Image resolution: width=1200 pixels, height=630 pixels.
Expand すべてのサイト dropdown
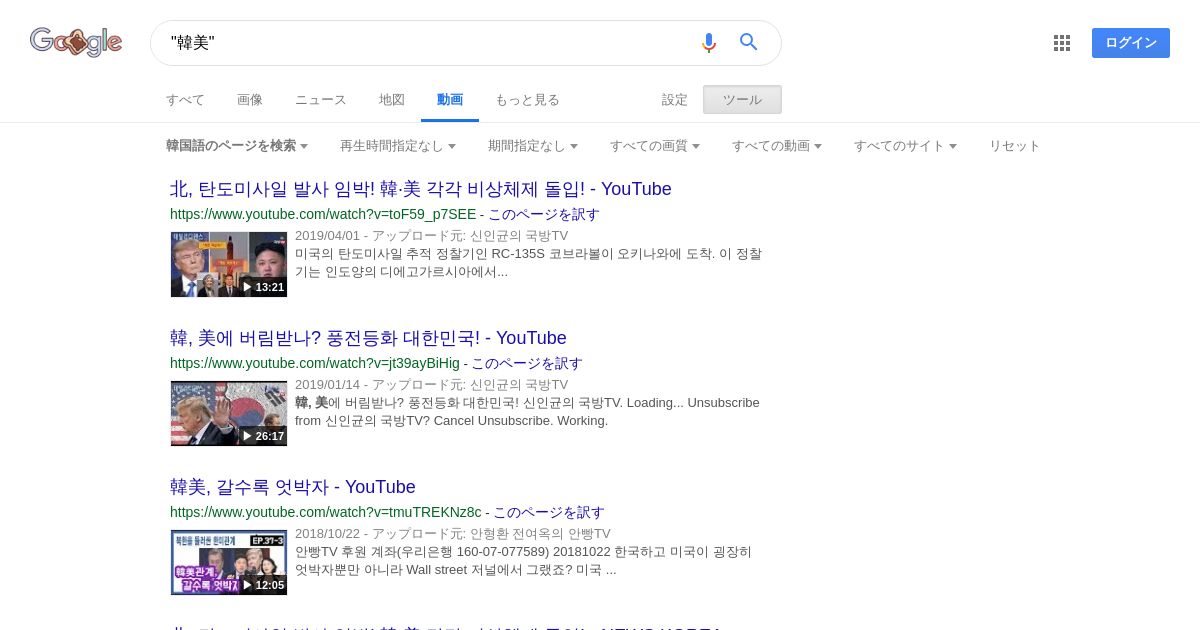coord(906,146)
